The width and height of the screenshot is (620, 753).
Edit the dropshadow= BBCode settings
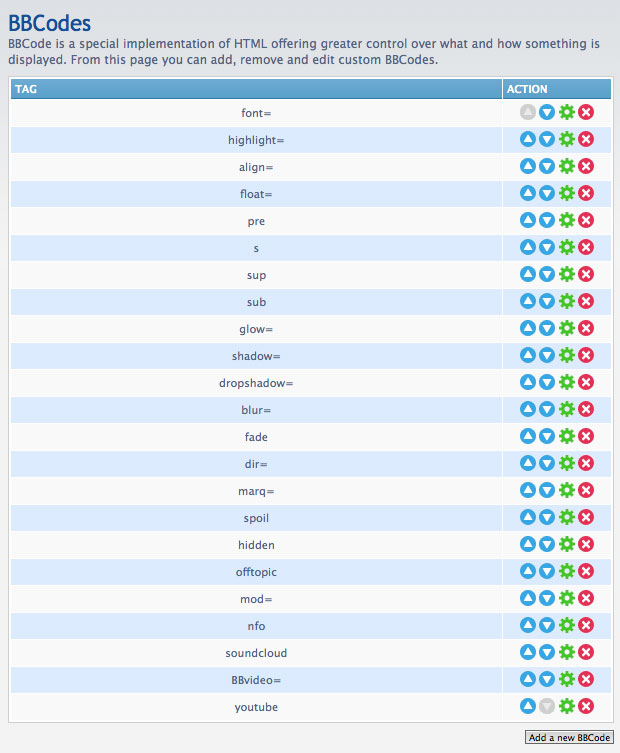coord(567,382)
